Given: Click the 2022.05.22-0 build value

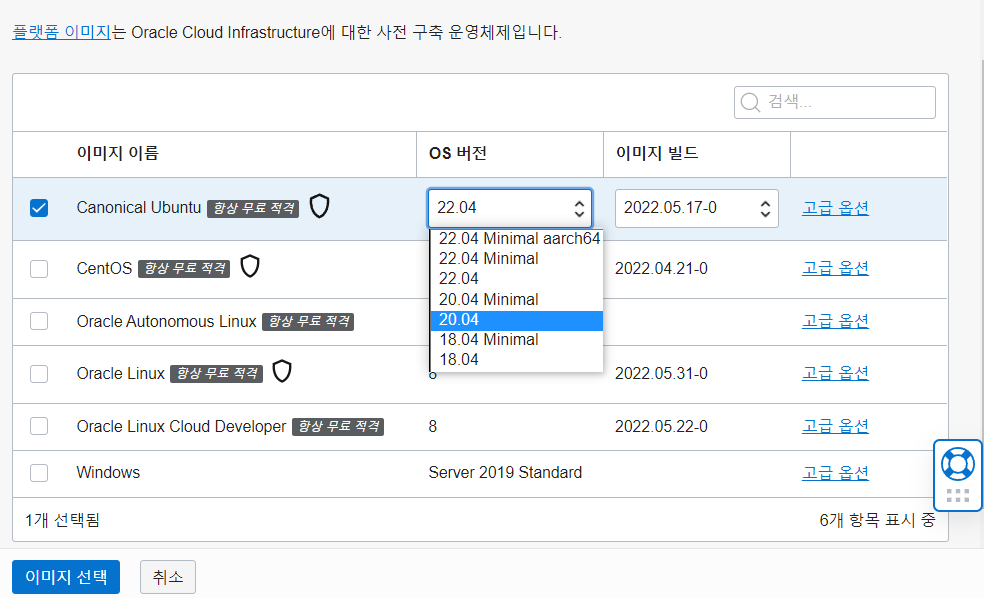Looking at the screenshot, I should coord(661,427).
